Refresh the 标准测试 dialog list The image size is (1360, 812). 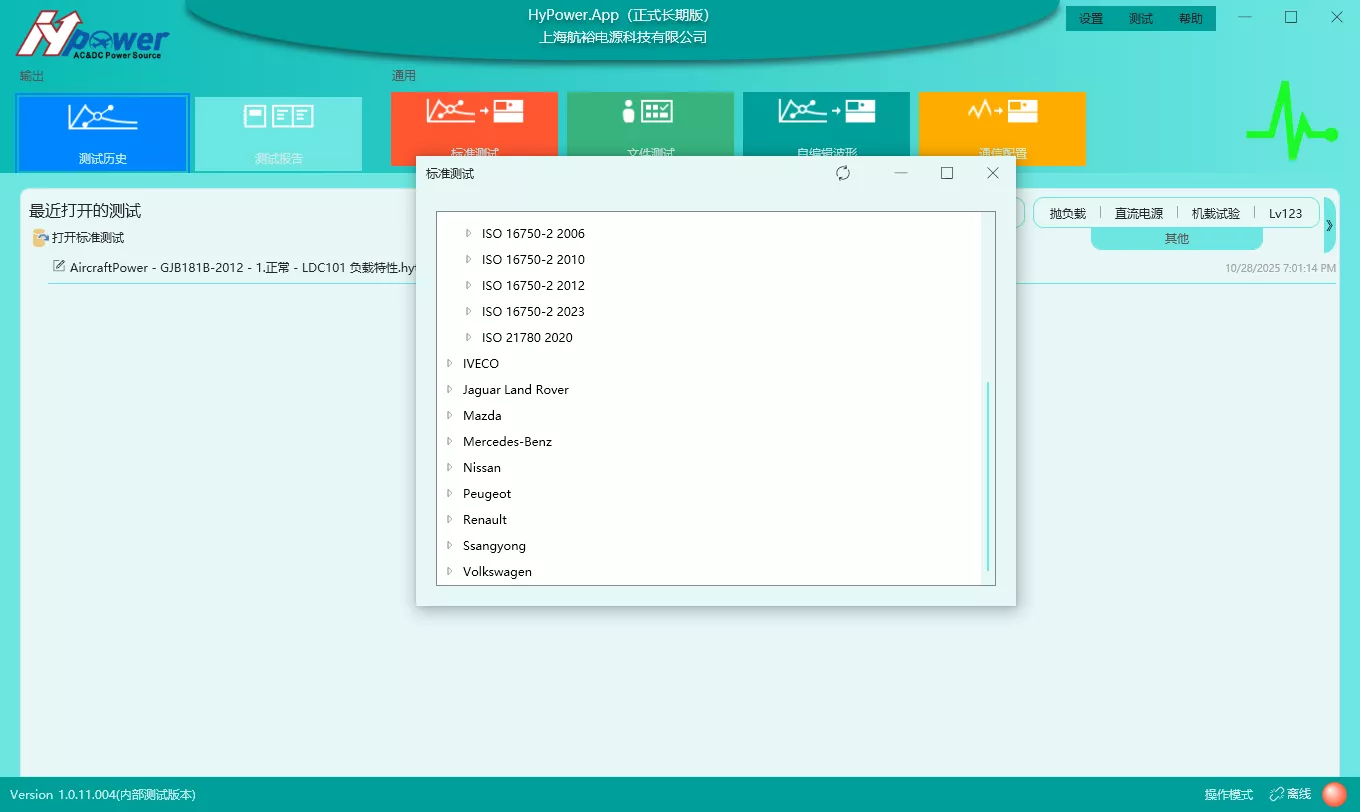[843, 173]
